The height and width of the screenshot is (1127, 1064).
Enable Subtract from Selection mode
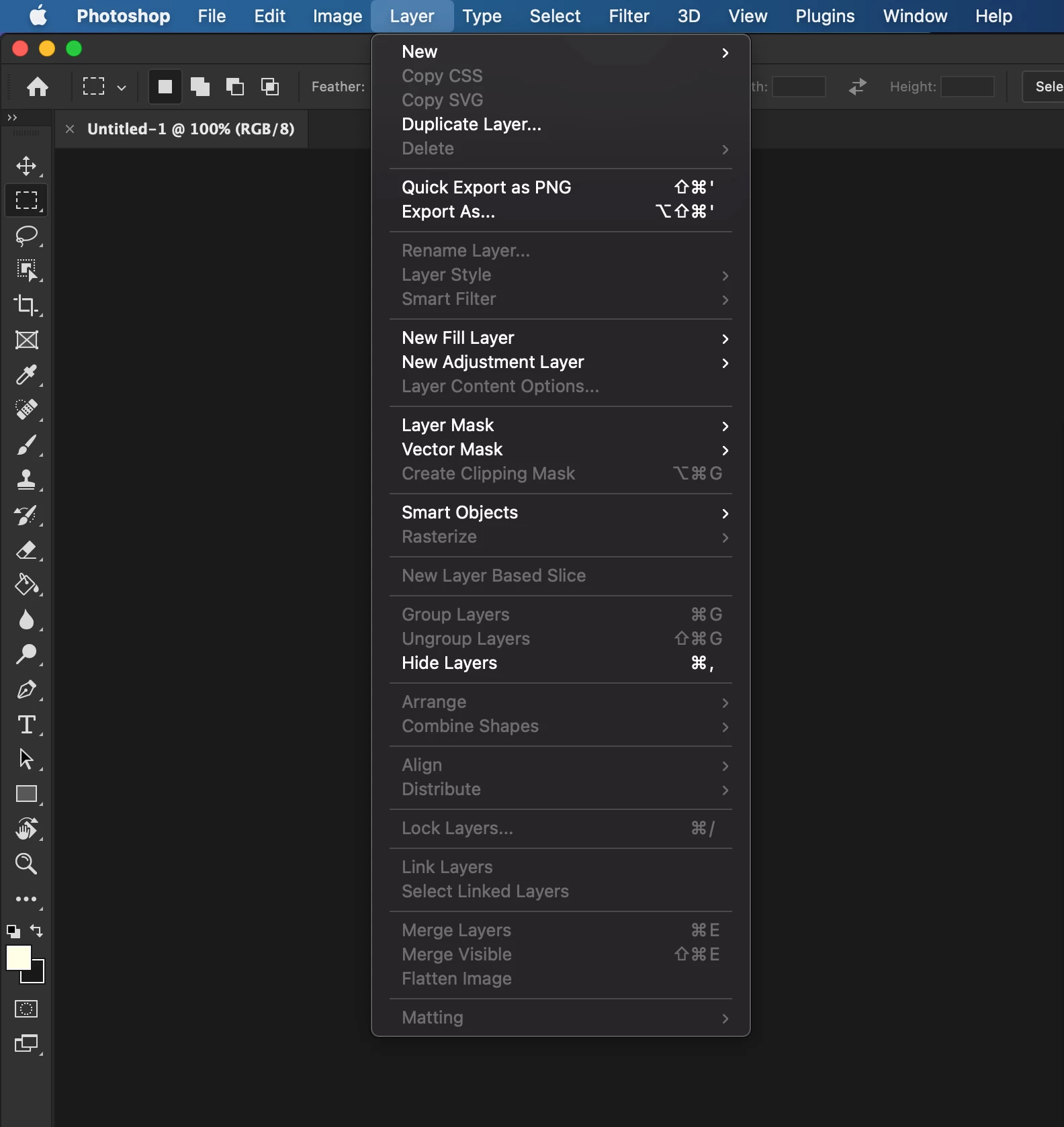pos(235,87)
